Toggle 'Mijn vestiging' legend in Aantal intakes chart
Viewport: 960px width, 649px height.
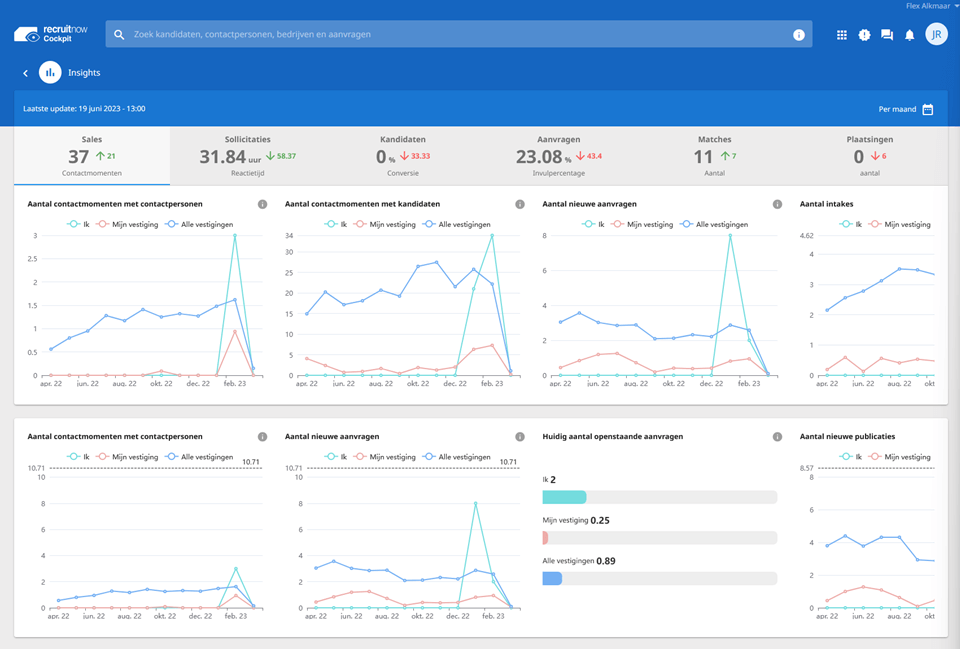pos(894,225)
